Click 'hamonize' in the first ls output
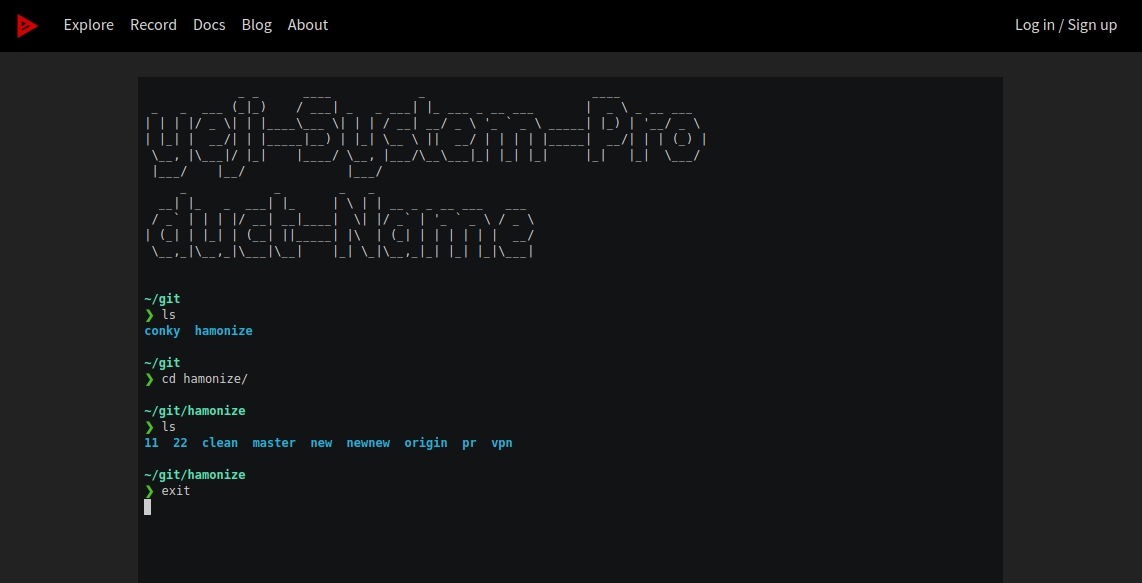This screenshot has width=1142, height=583. click(x=223, y=331)
